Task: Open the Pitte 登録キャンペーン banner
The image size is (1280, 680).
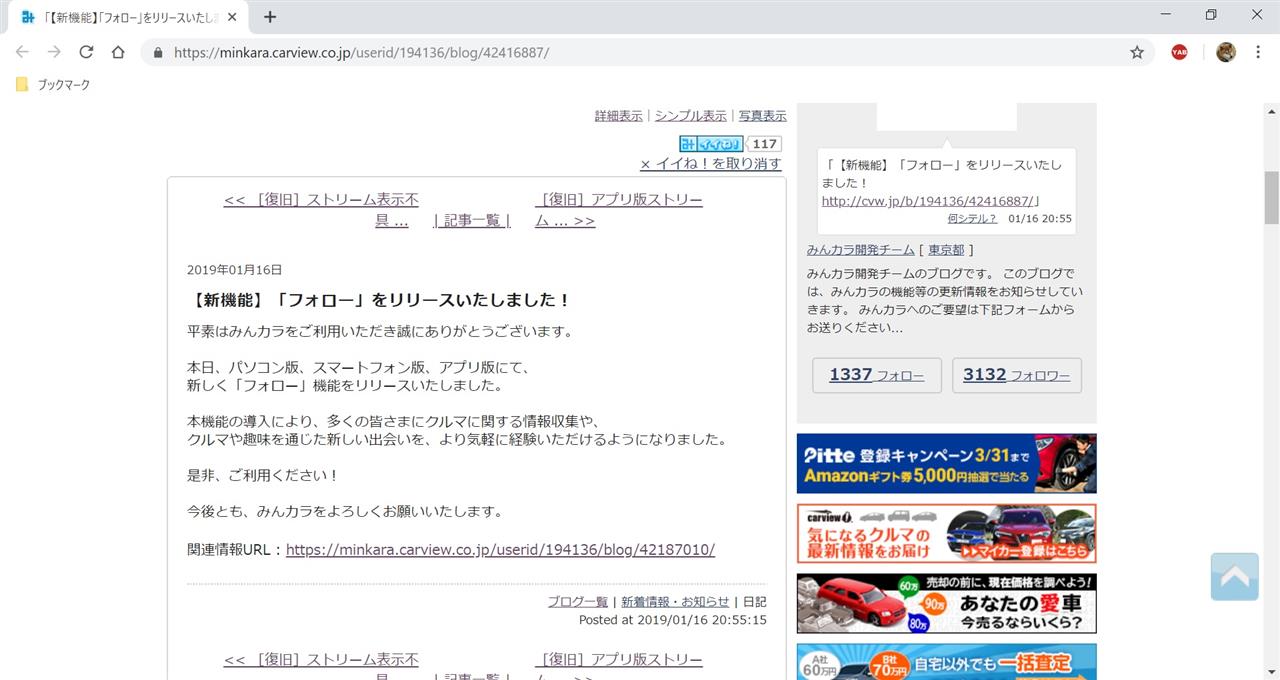Action: click(x=947, y=463)
